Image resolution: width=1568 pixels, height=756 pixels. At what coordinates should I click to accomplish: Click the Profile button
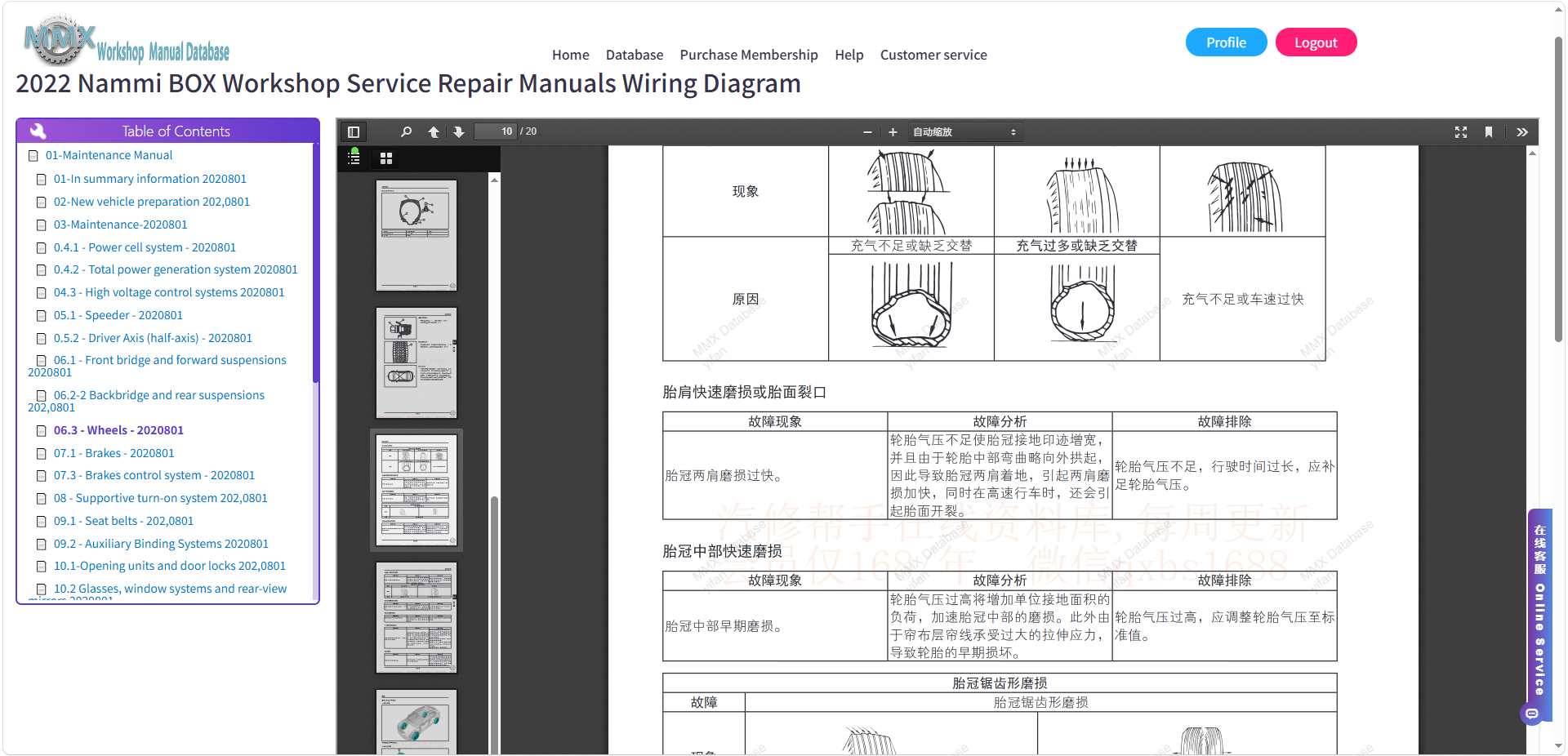pyautogui.click(x=1226, y=42)
